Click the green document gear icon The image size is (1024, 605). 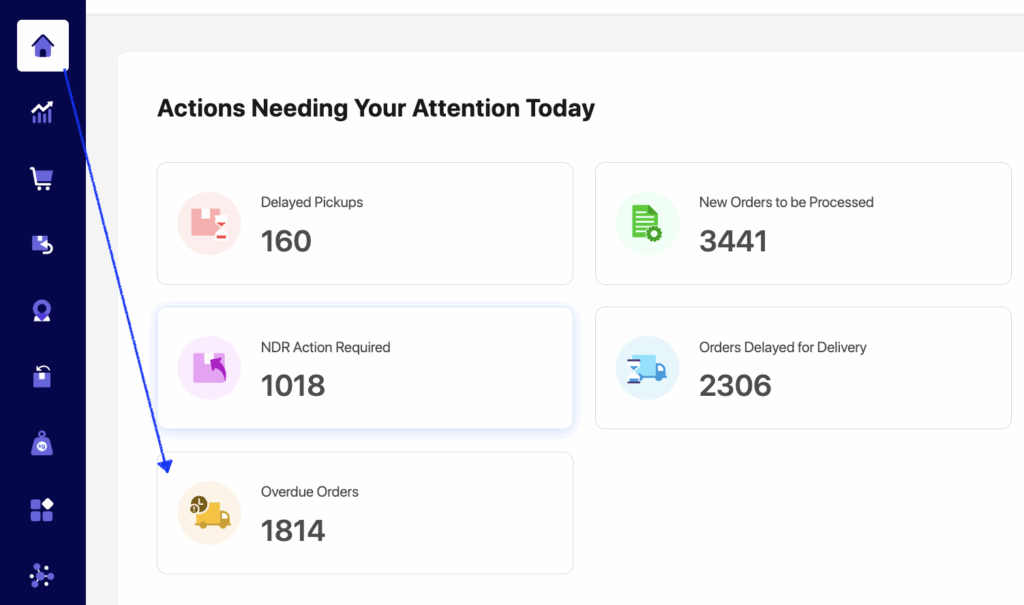point(647,223)
